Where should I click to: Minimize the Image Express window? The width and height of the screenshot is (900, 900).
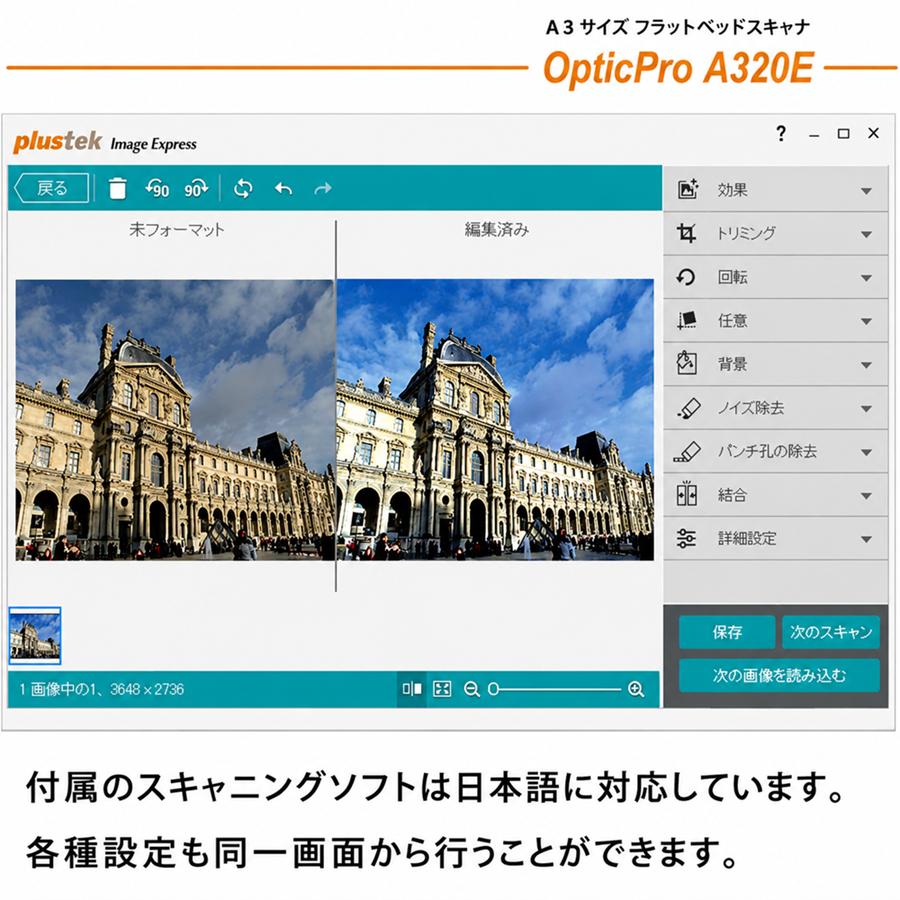[x=813, y=135]
